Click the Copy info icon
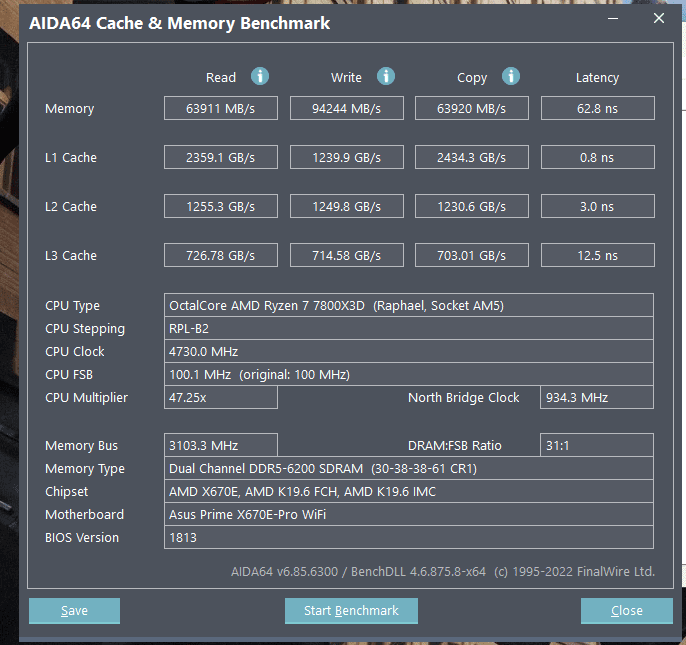Image resolution: width=686 pixels, height=645 pixels. [x=511, y=76]
